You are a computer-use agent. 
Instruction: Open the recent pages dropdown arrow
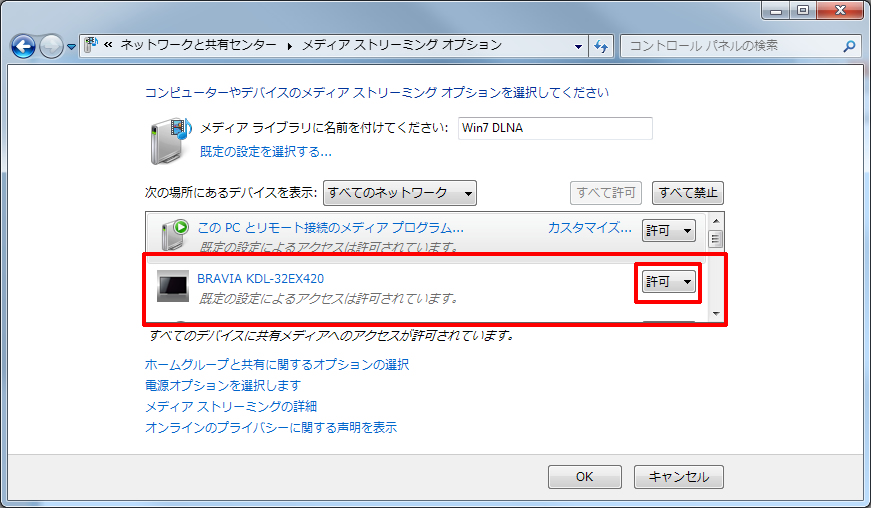pyautogui.click(x=71, y=47)
